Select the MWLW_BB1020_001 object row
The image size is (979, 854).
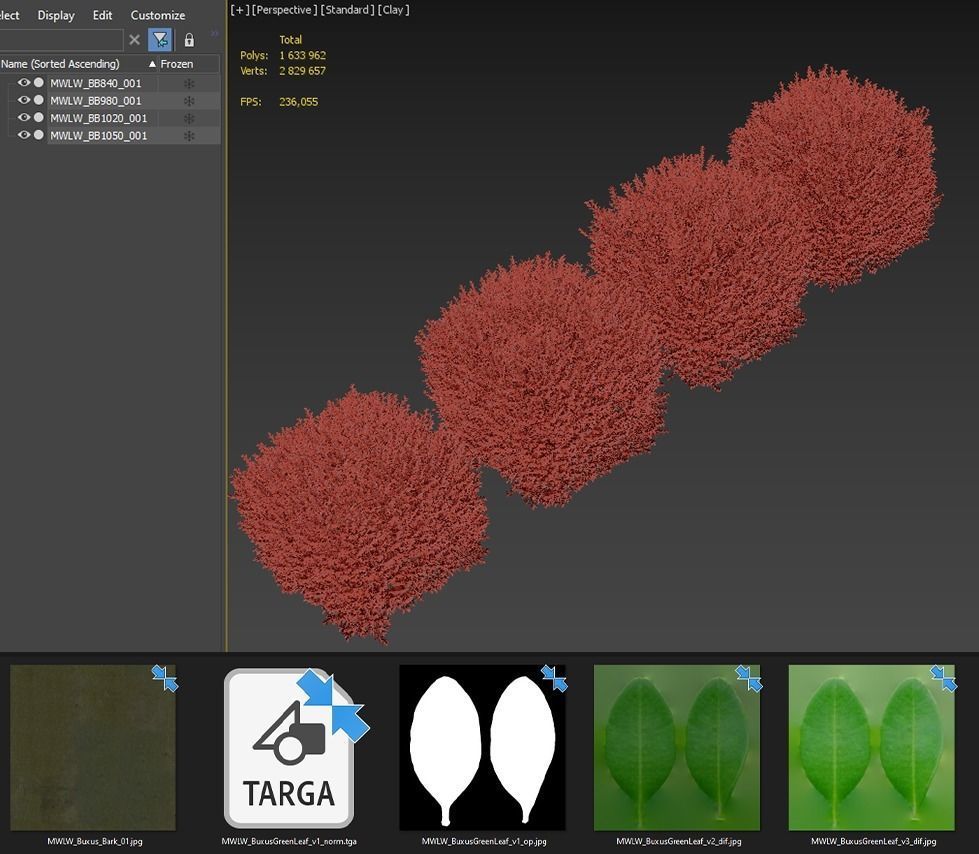pyautogui.click(x=99, y=118)
